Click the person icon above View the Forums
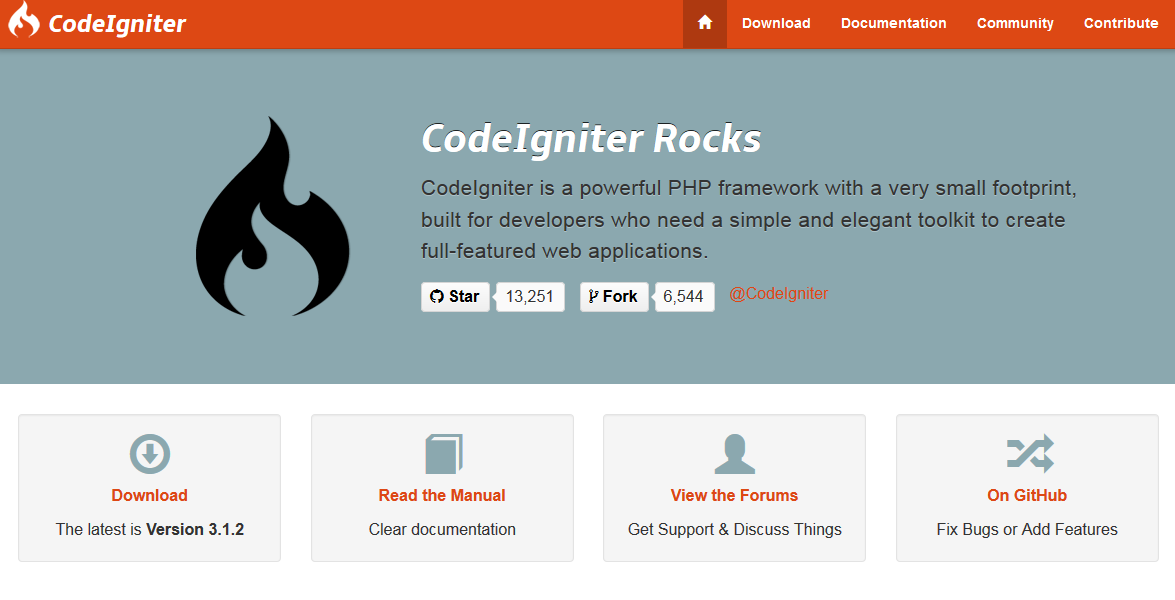 pos(733,453)
